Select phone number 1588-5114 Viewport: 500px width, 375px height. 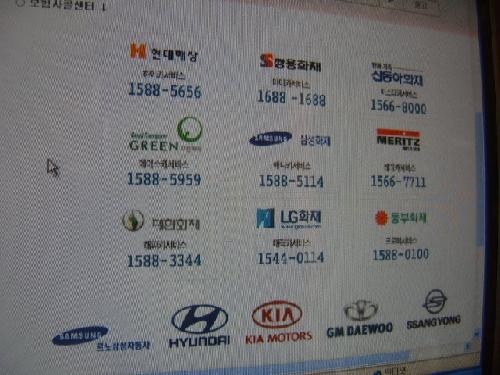(291, 181)
